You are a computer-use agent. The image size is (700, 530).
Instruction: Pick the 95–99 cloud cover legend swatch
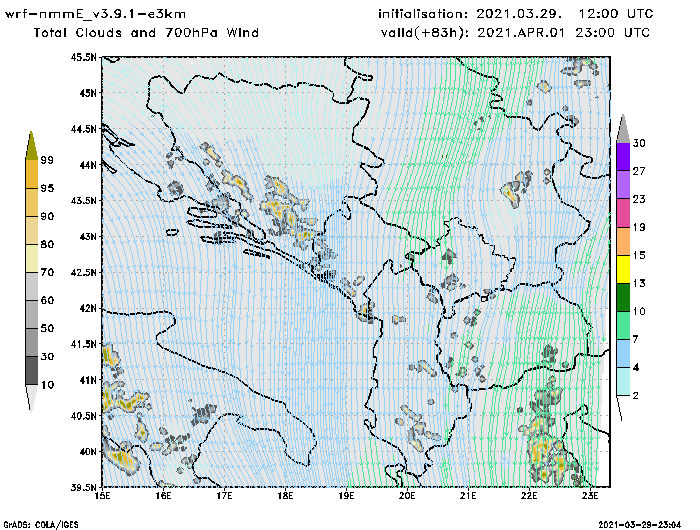tap(32, 174)
